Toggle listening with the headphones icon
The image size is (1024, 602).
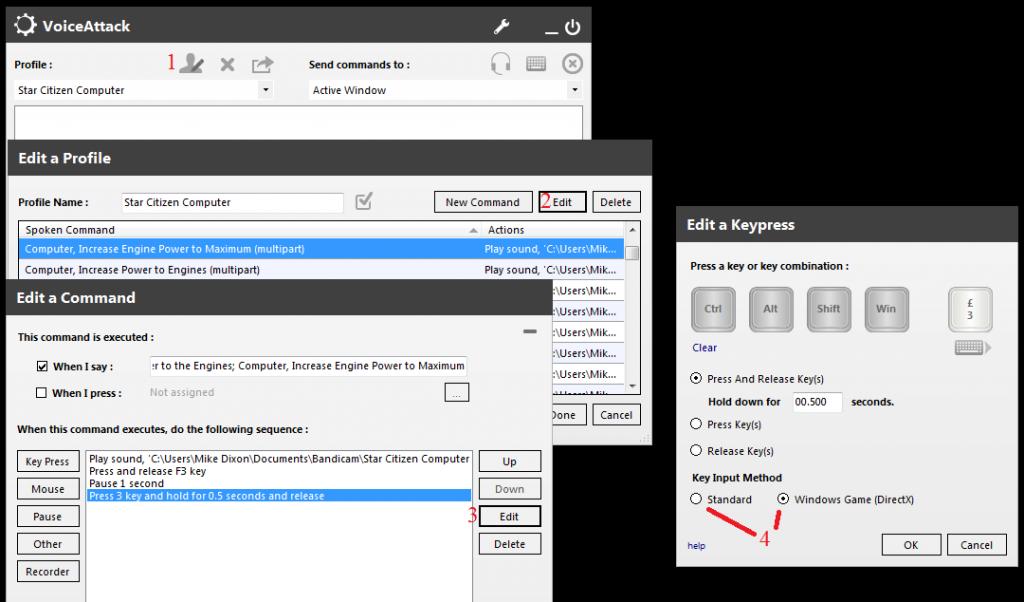point(501,64)
